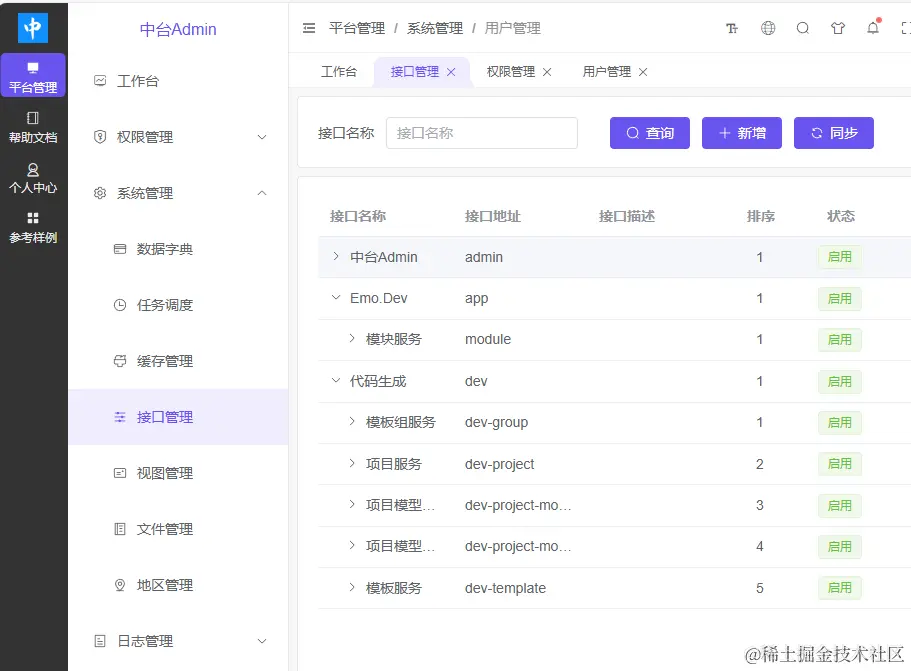Screen dimensions: 911x671
Task: Toggle the menu collapse hamburger icon
Action: pyautogui.click(x=309, y=28)
